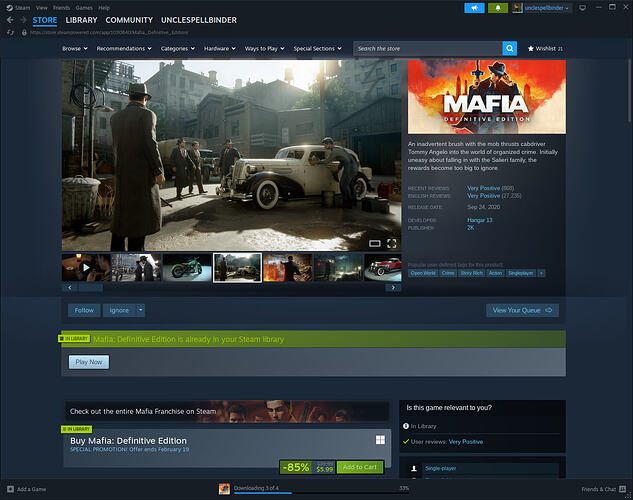Expand the Categories store menu
This screenshot has height=500, width=633.
click(177, 48)
